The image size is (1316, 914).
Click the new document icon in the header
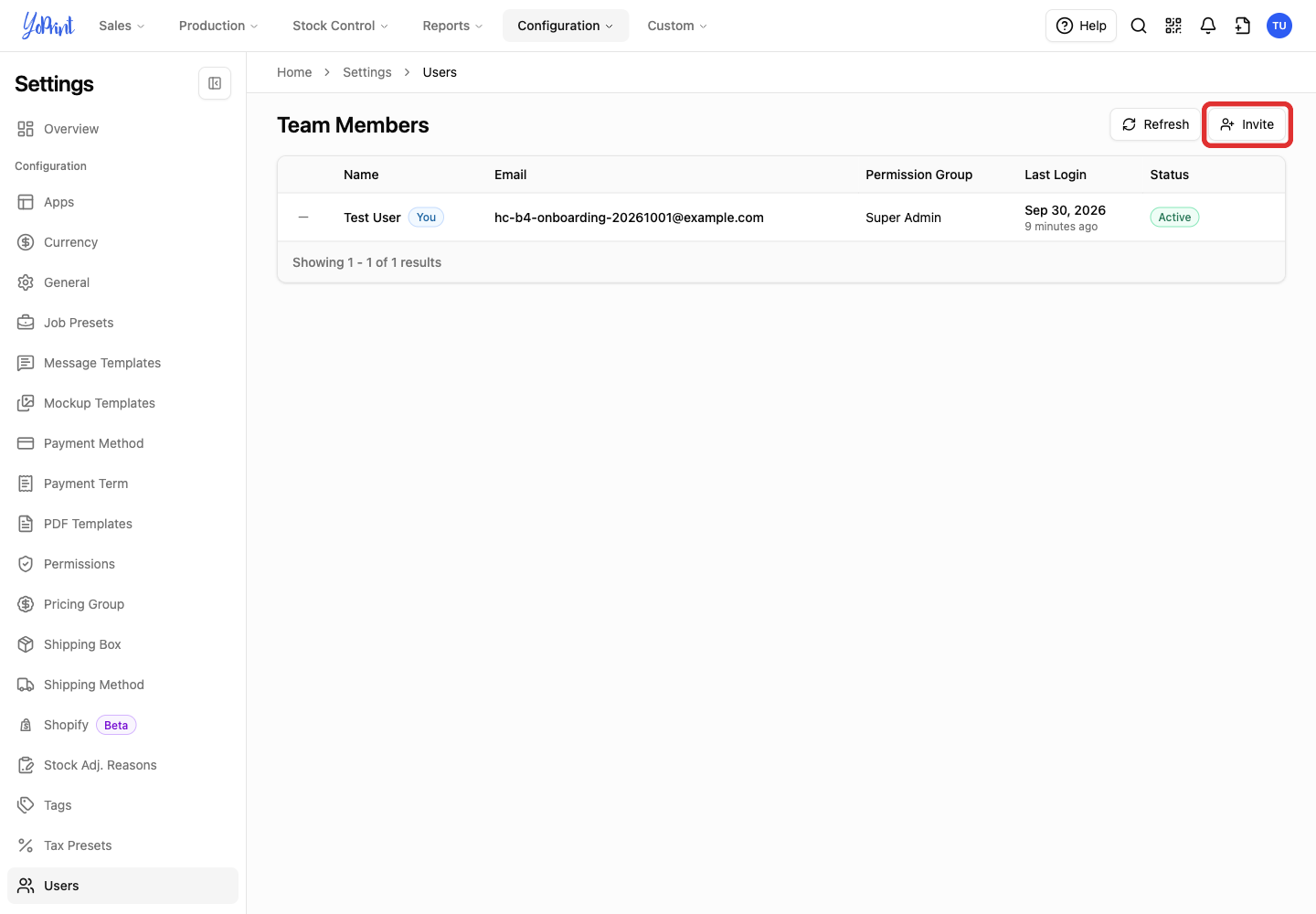1243,26
